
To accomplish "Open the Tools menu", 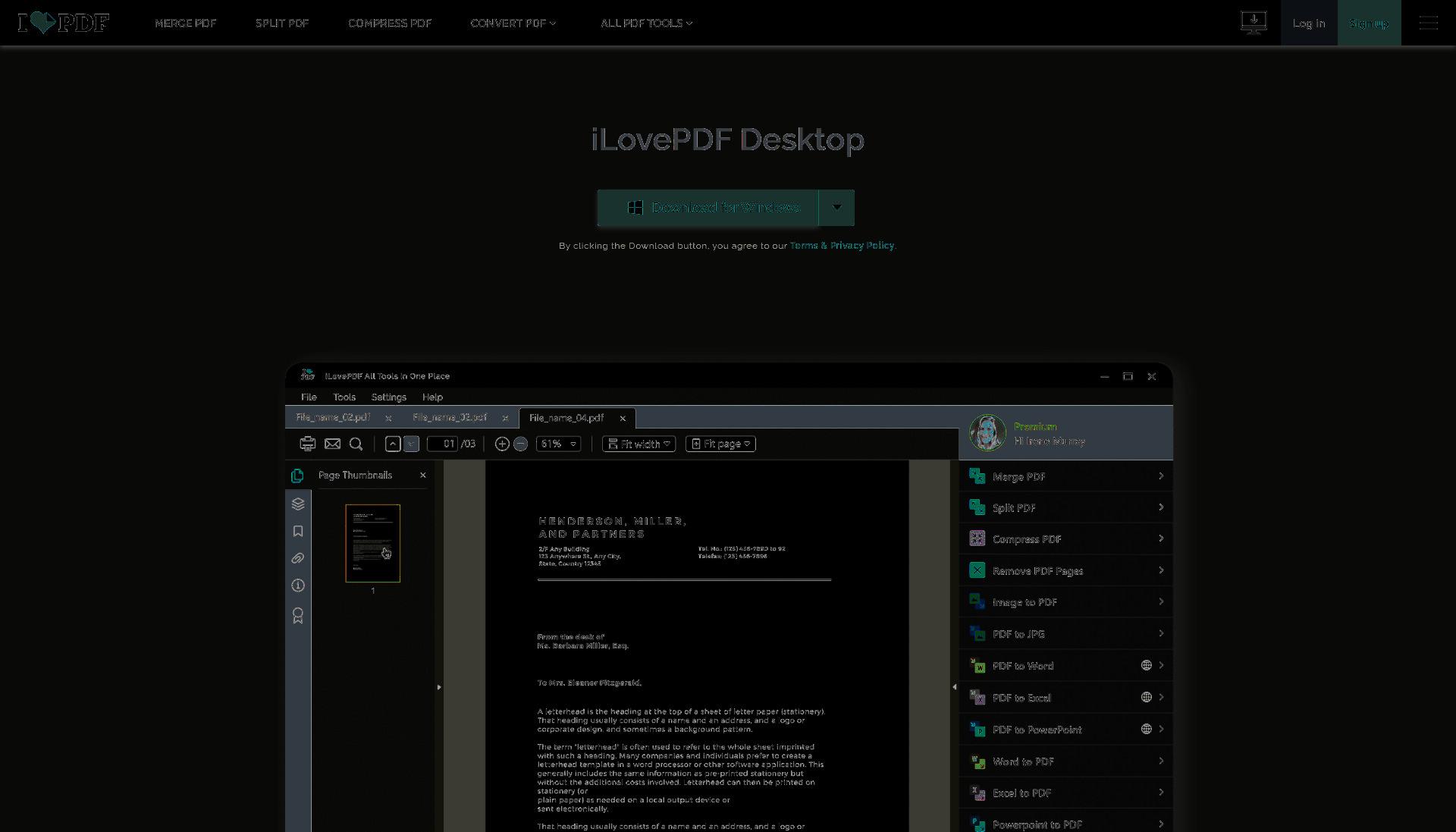I will click(344, 397).
